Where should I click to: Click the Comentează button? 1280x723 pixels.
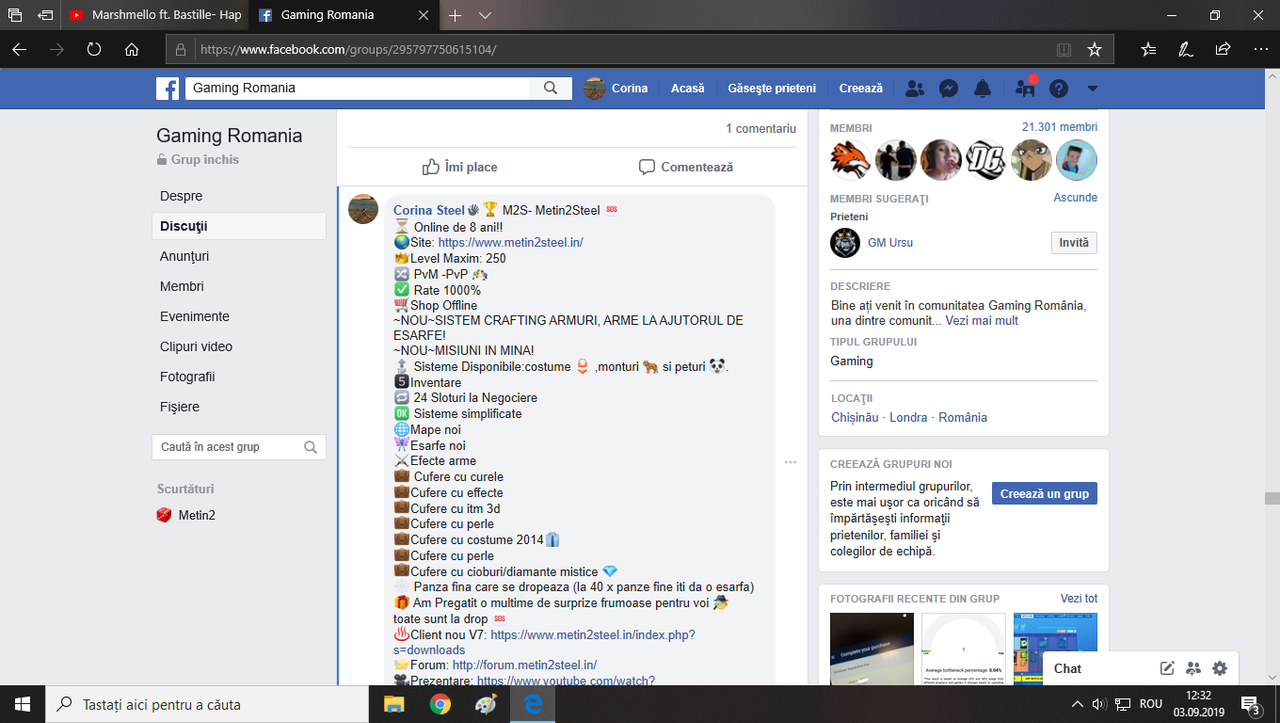click(686, 167)
